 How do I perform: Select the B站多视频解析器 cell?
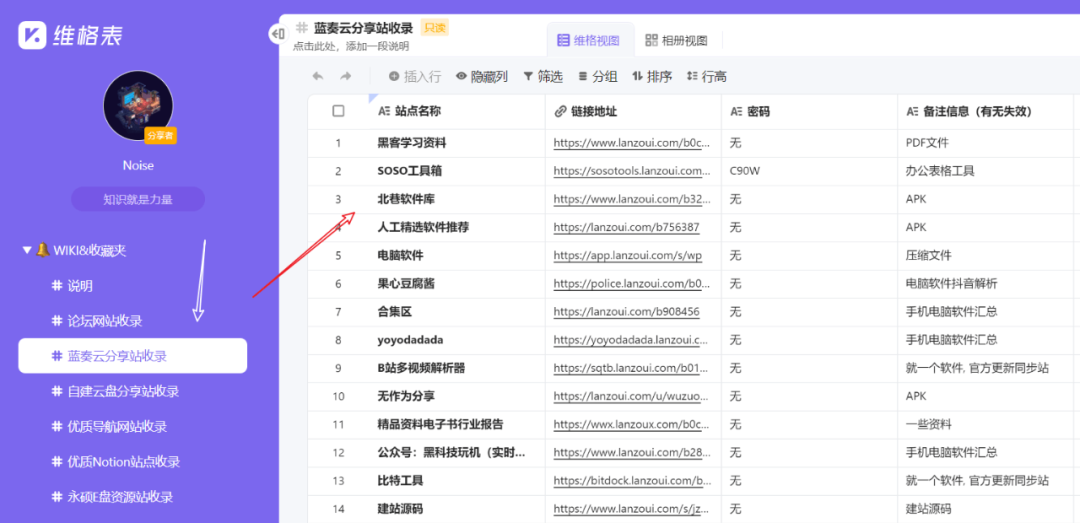click(x=457, y=368)
